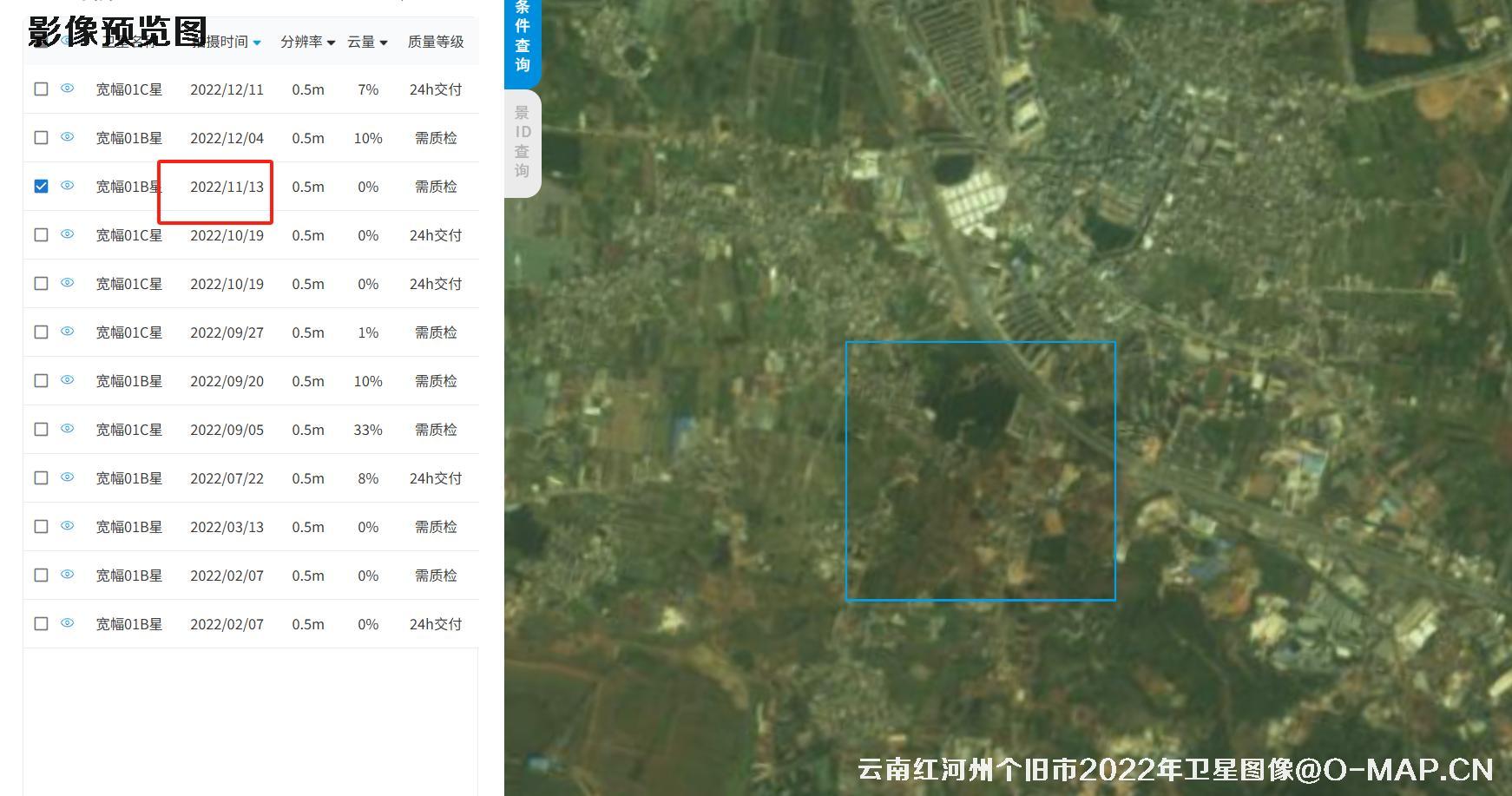1512x796 pixels.
Task: Click the eye icon in the table header
Action: [x=67, y=41]
